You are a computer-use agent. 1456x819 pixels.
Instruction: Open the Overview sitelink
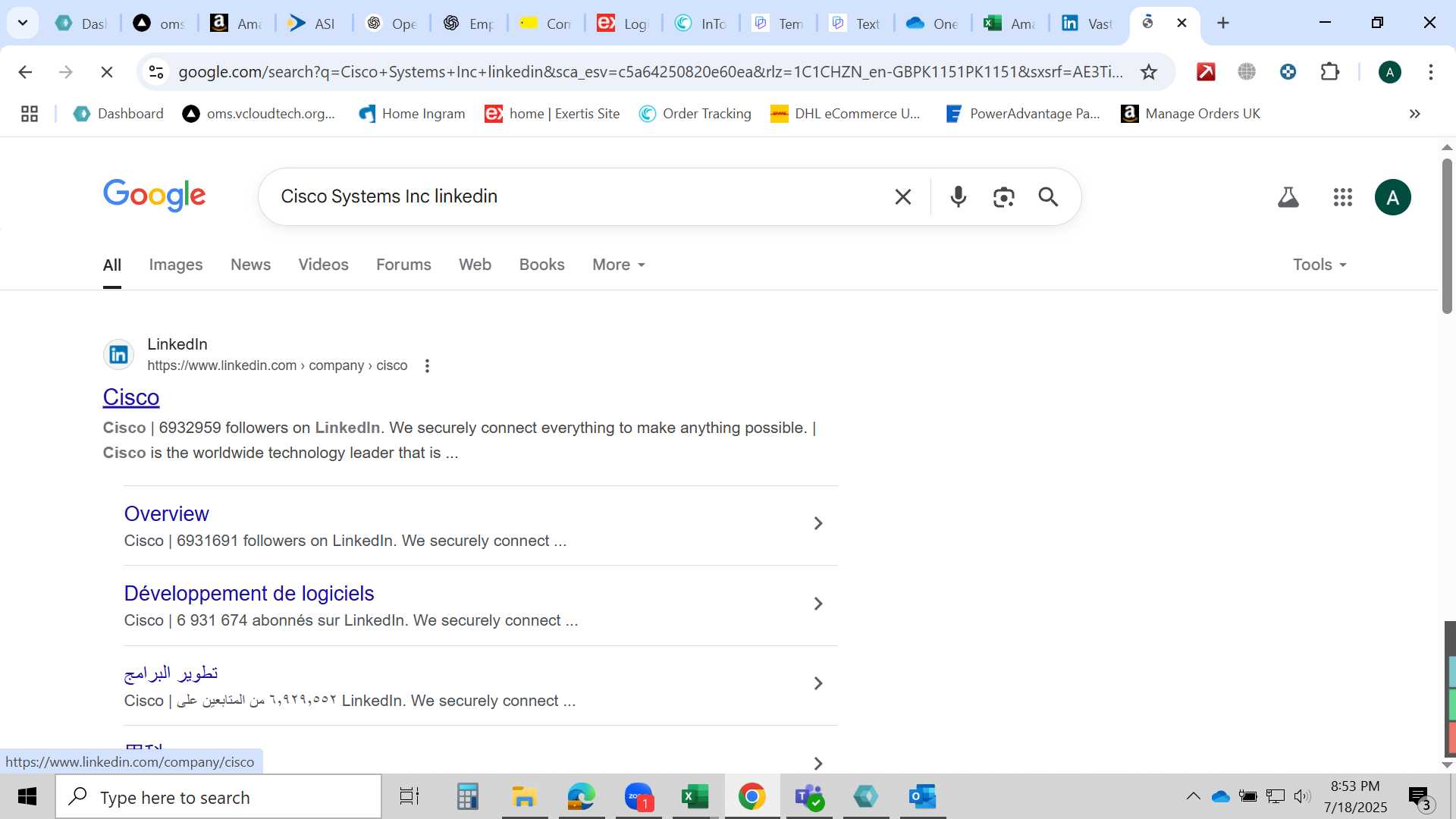click(x=166, y=514)
